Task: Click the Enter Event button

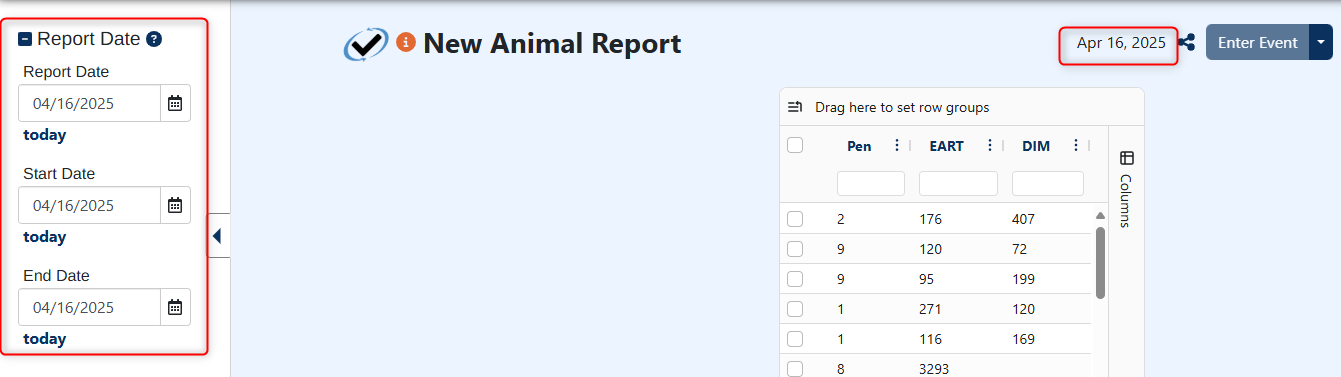Action: [1257, 42]
